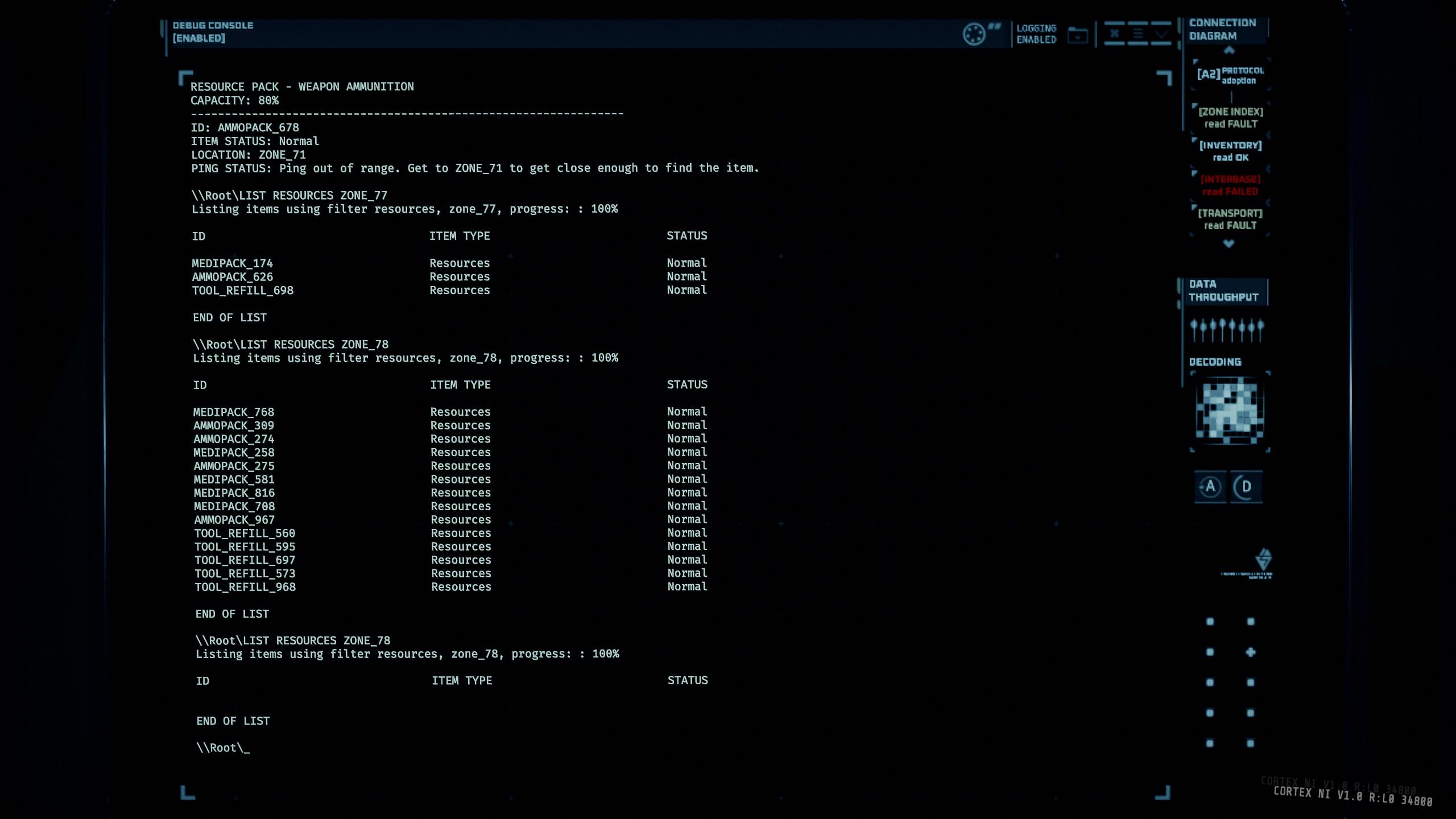Expand the checkmark dropdown in top toolbar
The image size is (1456, 819).
tap(1161, 34)
